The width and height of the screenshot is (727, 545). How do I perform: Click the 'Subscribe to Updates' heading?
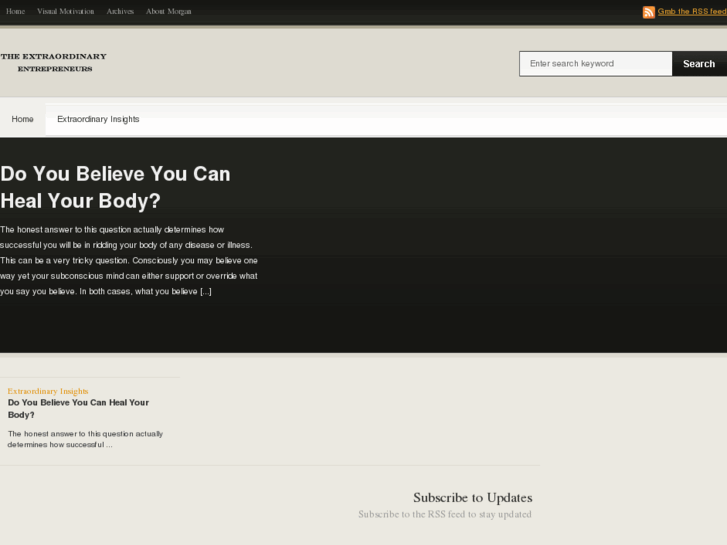[472, 497]
